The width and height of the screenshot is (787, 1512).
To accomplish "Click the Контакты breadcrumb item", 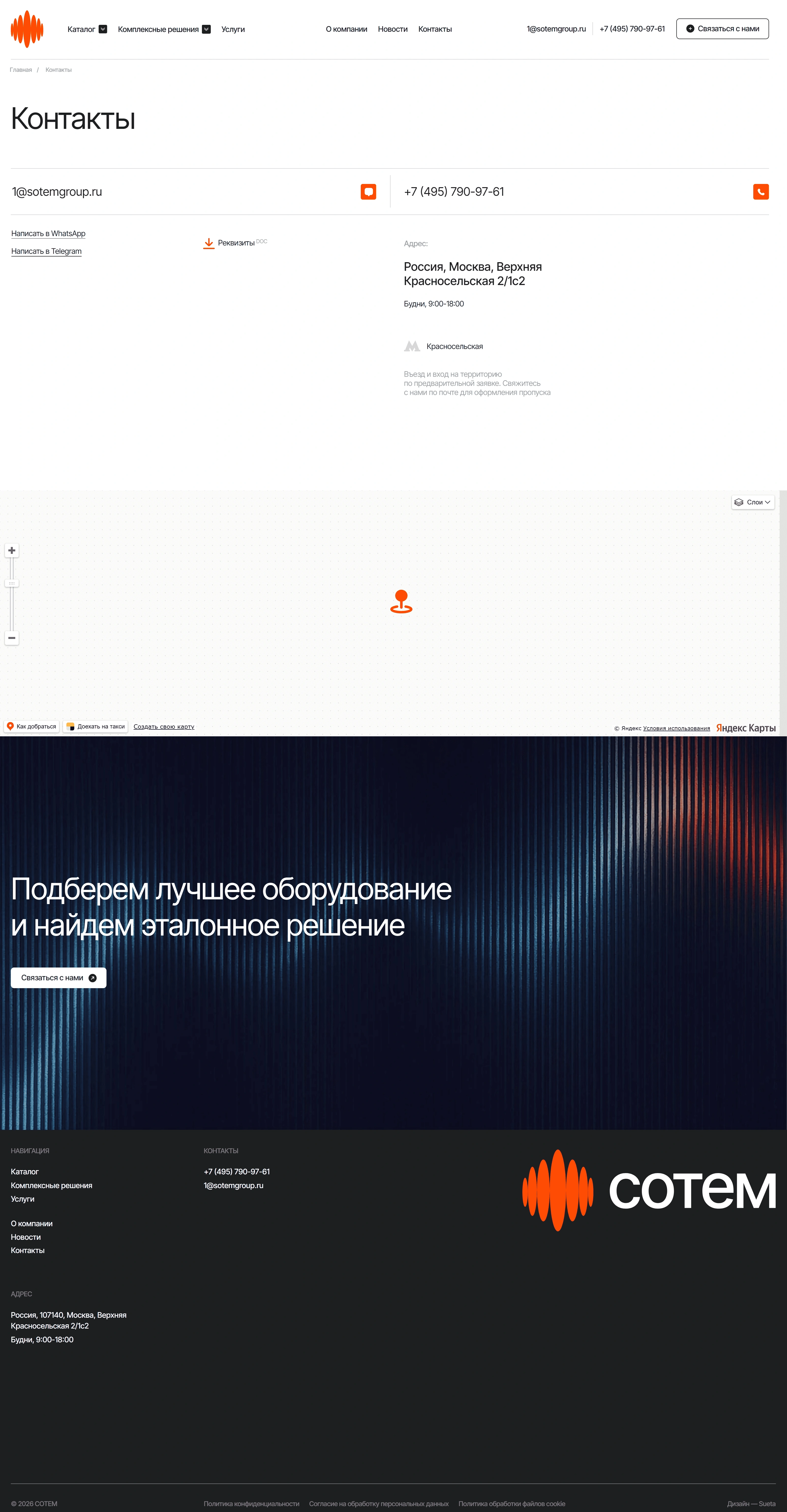I will pyautogui.click(x=59, y=70).
